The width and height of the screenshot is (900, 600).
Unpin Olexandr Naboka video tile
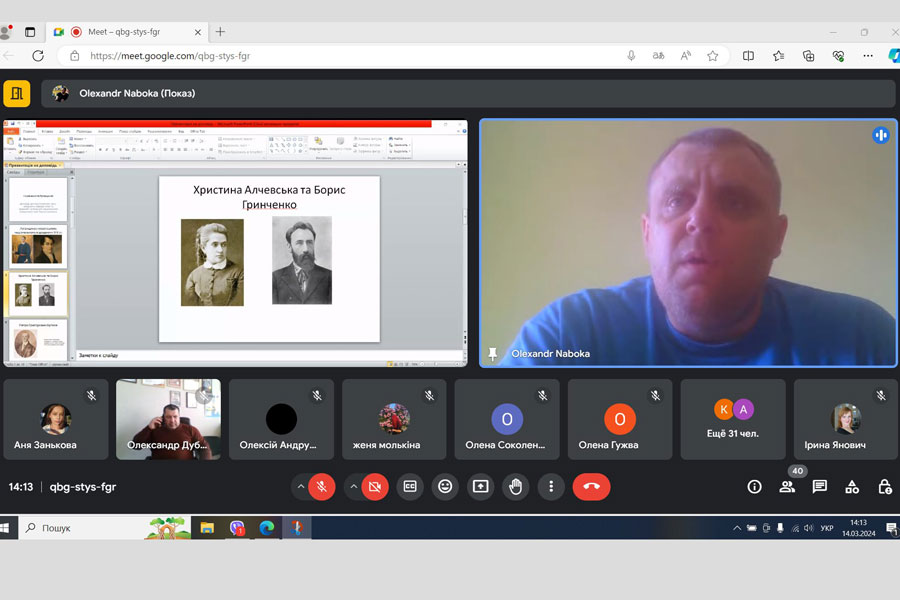(492, 354)
